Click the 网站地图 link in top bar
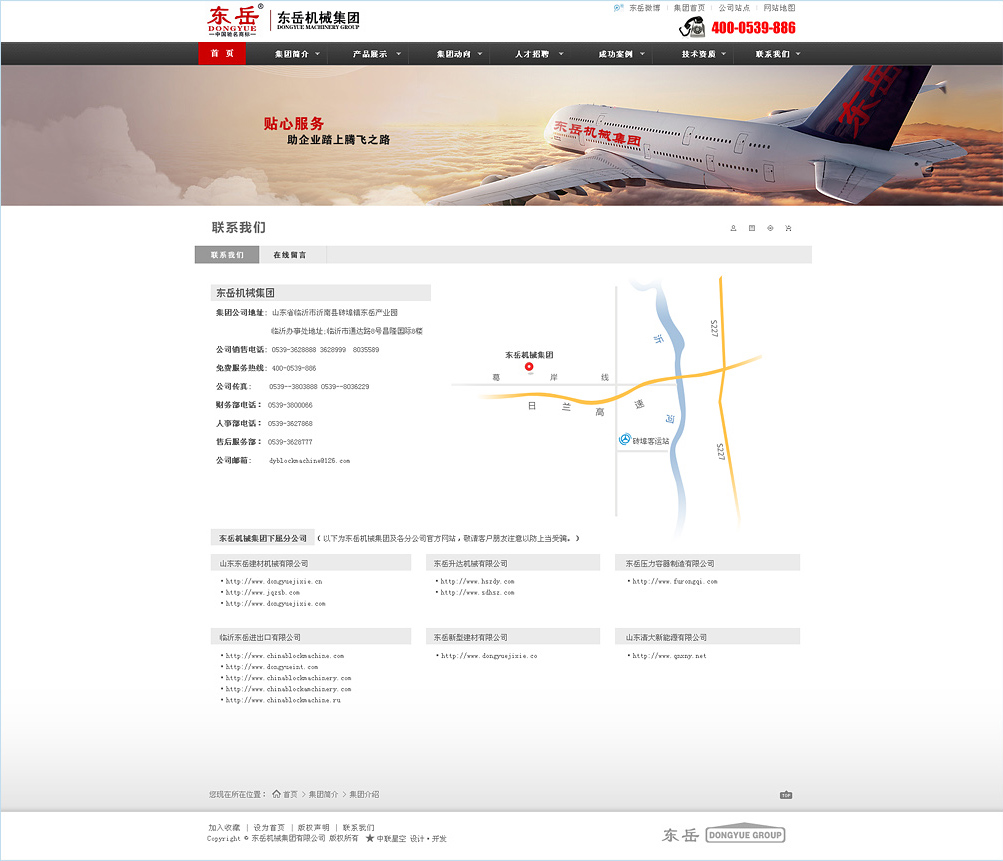This screenshot has width=1003, height=861. (x=779, y=7)
